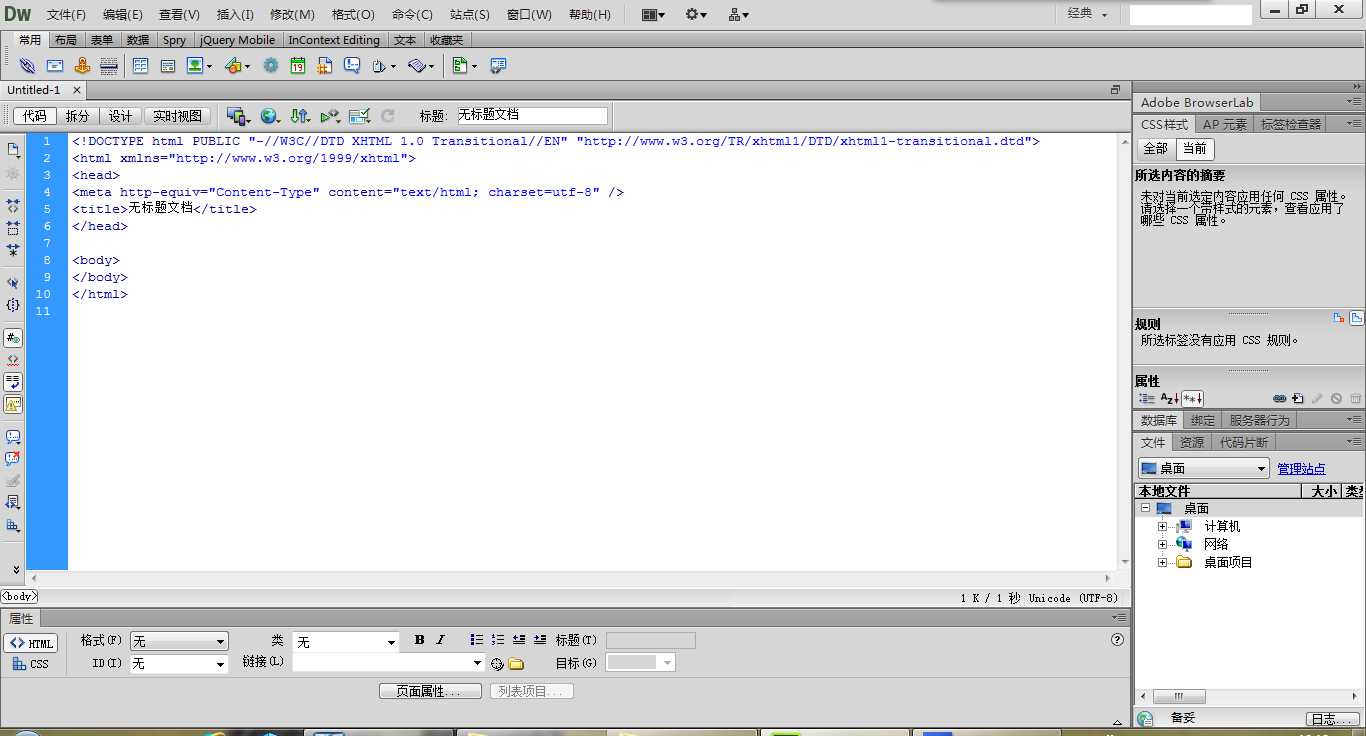Viewport: 1366px width, 736px height.
Task: Expand the 计算机 tree node
Action: (1162, 526)
